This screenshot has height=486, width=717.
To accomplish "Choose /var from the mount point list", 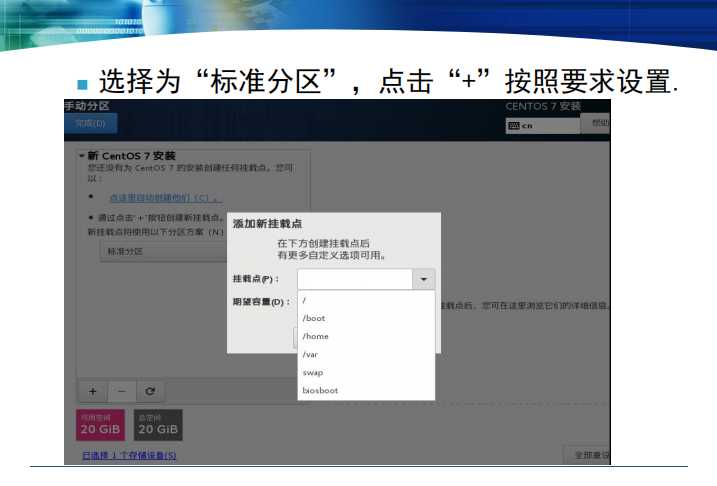I will [x=366, y=354].
